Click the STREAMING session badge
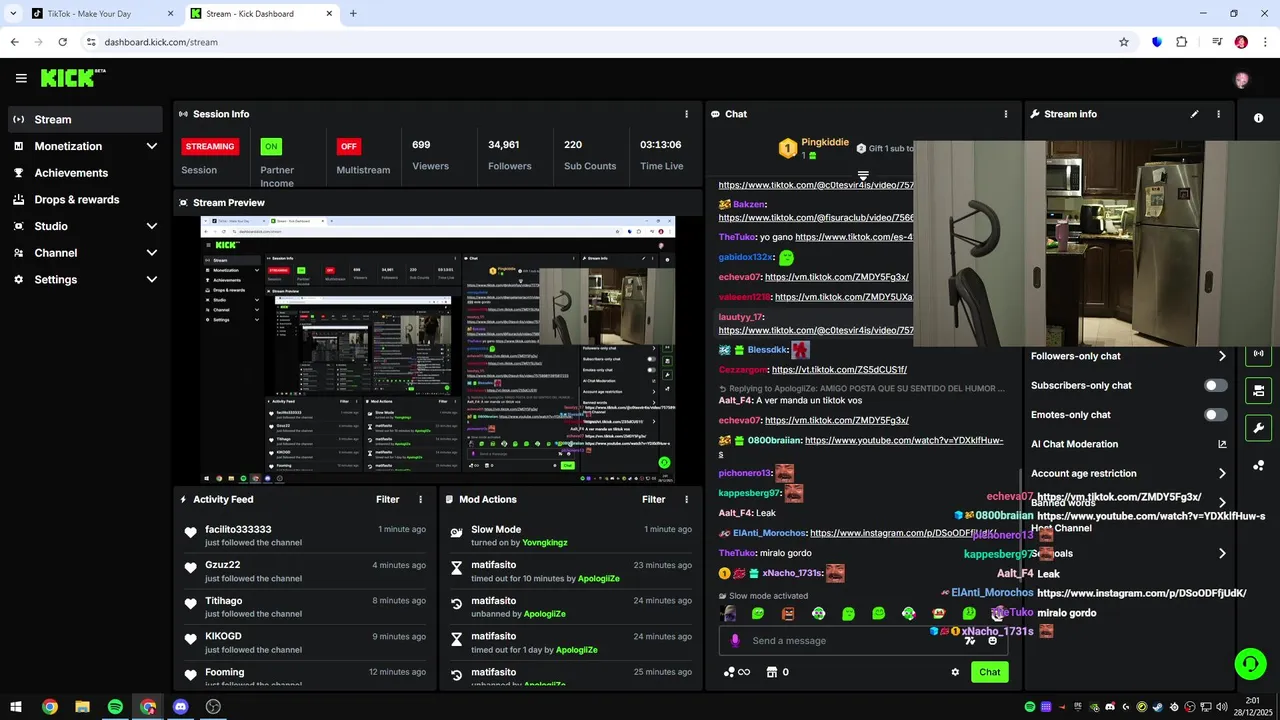Viewport: 1280px width, 720px height. click(210, 146)
